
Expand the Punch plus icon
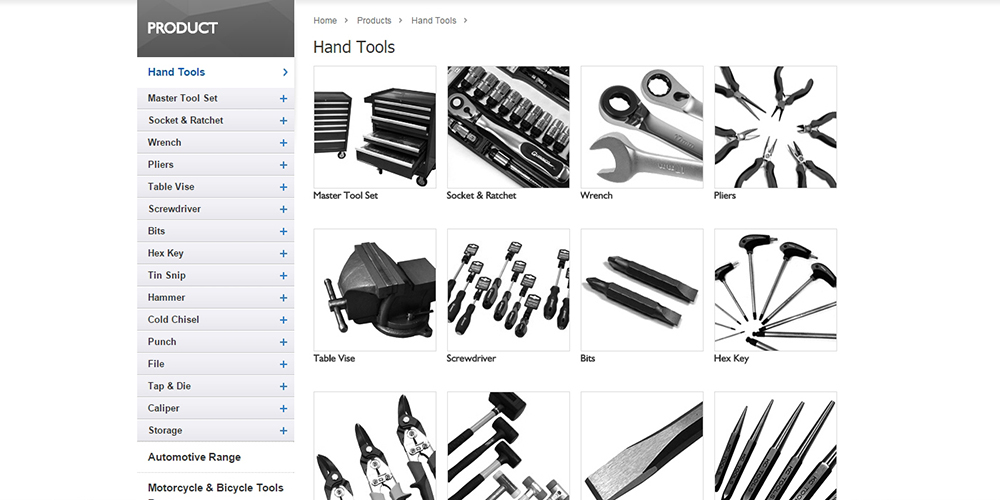tap(283, 342)
